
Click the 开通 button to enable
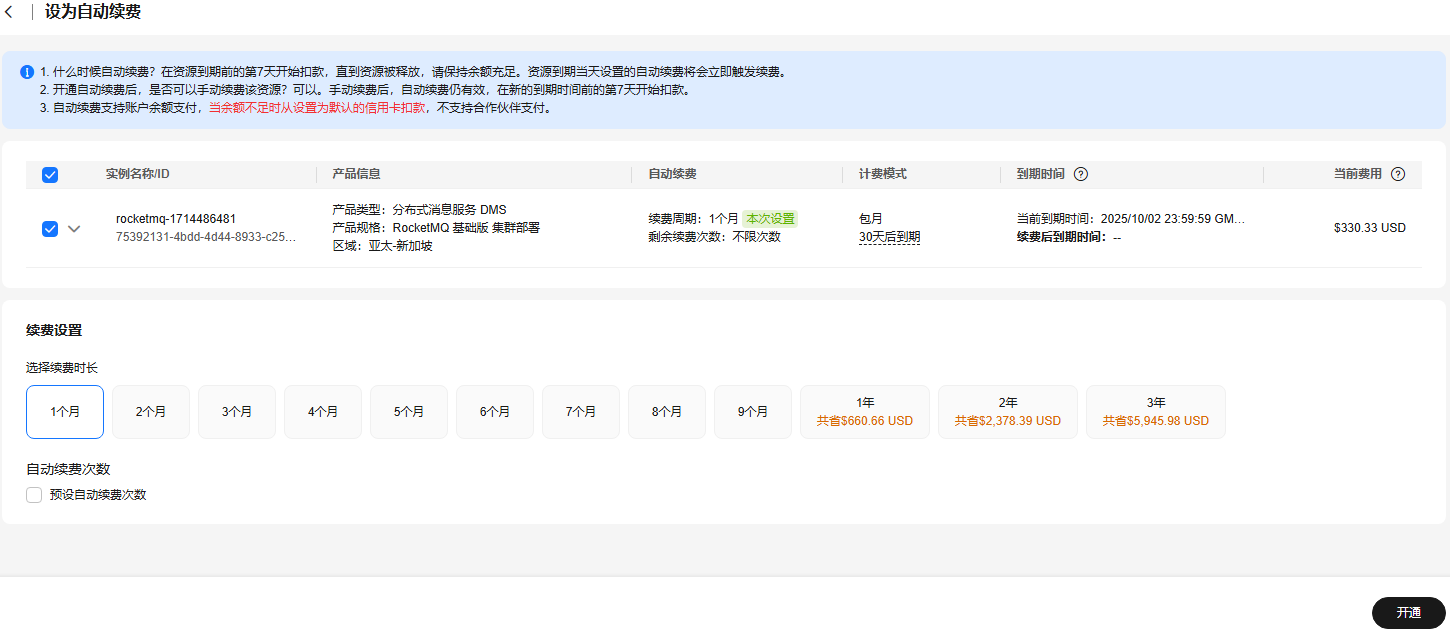pos(1409,613)
